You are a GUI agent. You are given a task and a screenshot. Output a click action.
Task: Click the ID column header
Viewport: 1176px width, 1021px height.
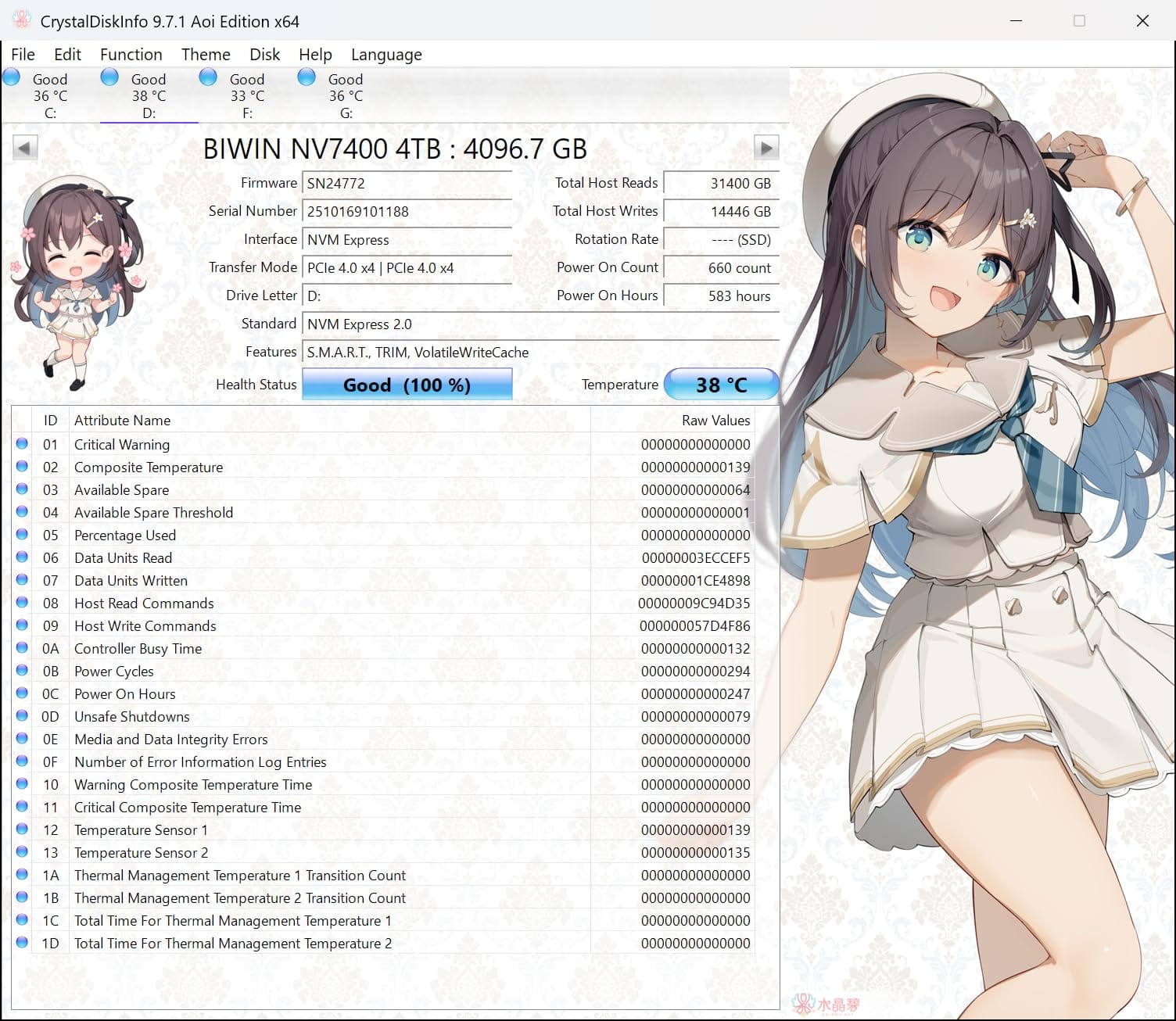pos(50,420)
